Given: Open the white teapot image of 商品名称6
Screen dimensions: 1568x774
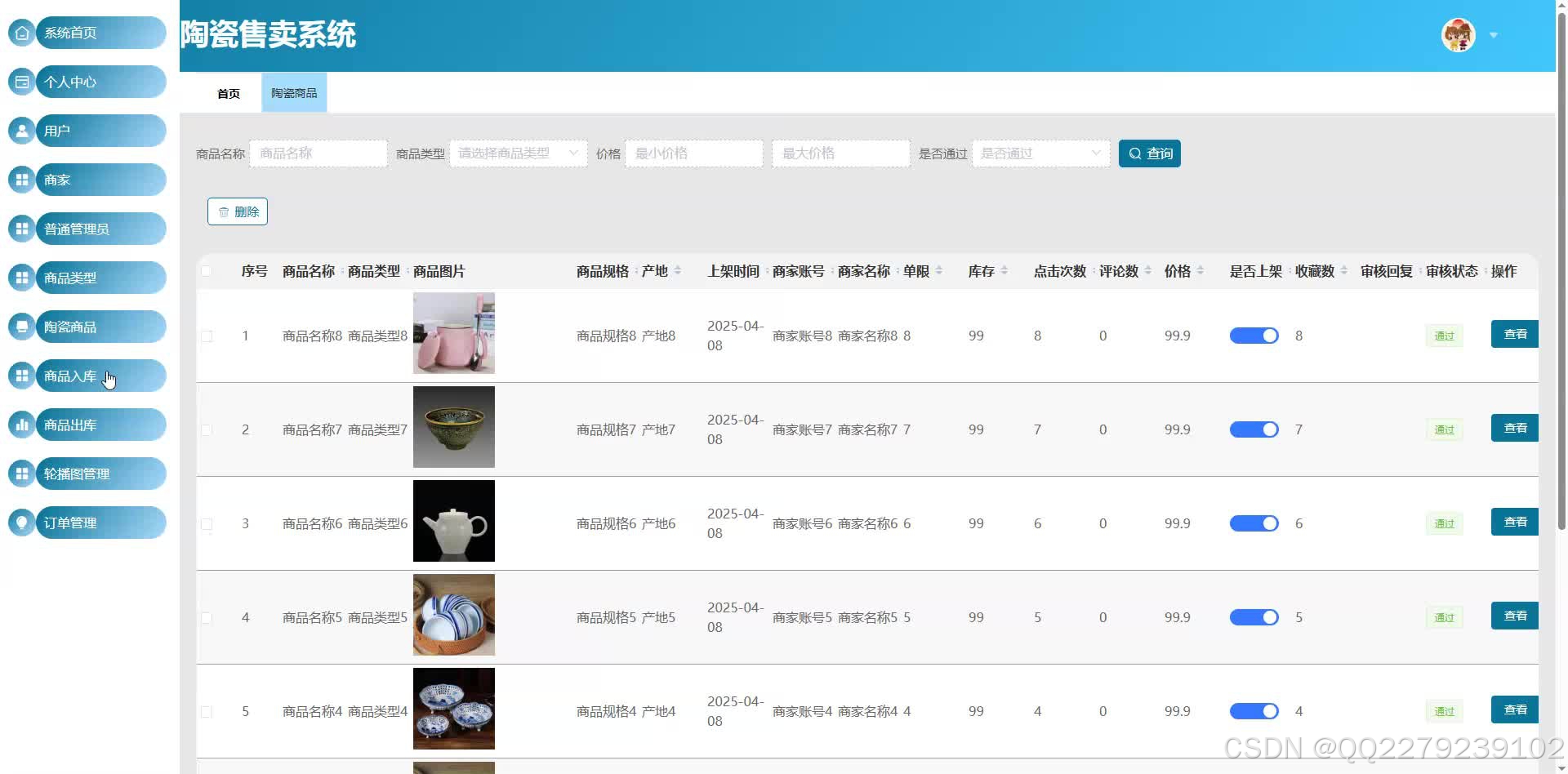Looking at the screenshot, I should [x=454, y=521].
